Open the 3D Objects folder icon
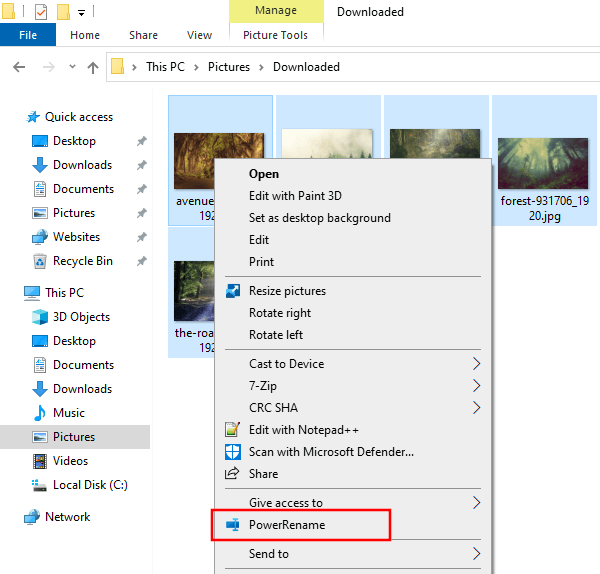This screenshot has width=600, height=574. (x=40, y=317)
